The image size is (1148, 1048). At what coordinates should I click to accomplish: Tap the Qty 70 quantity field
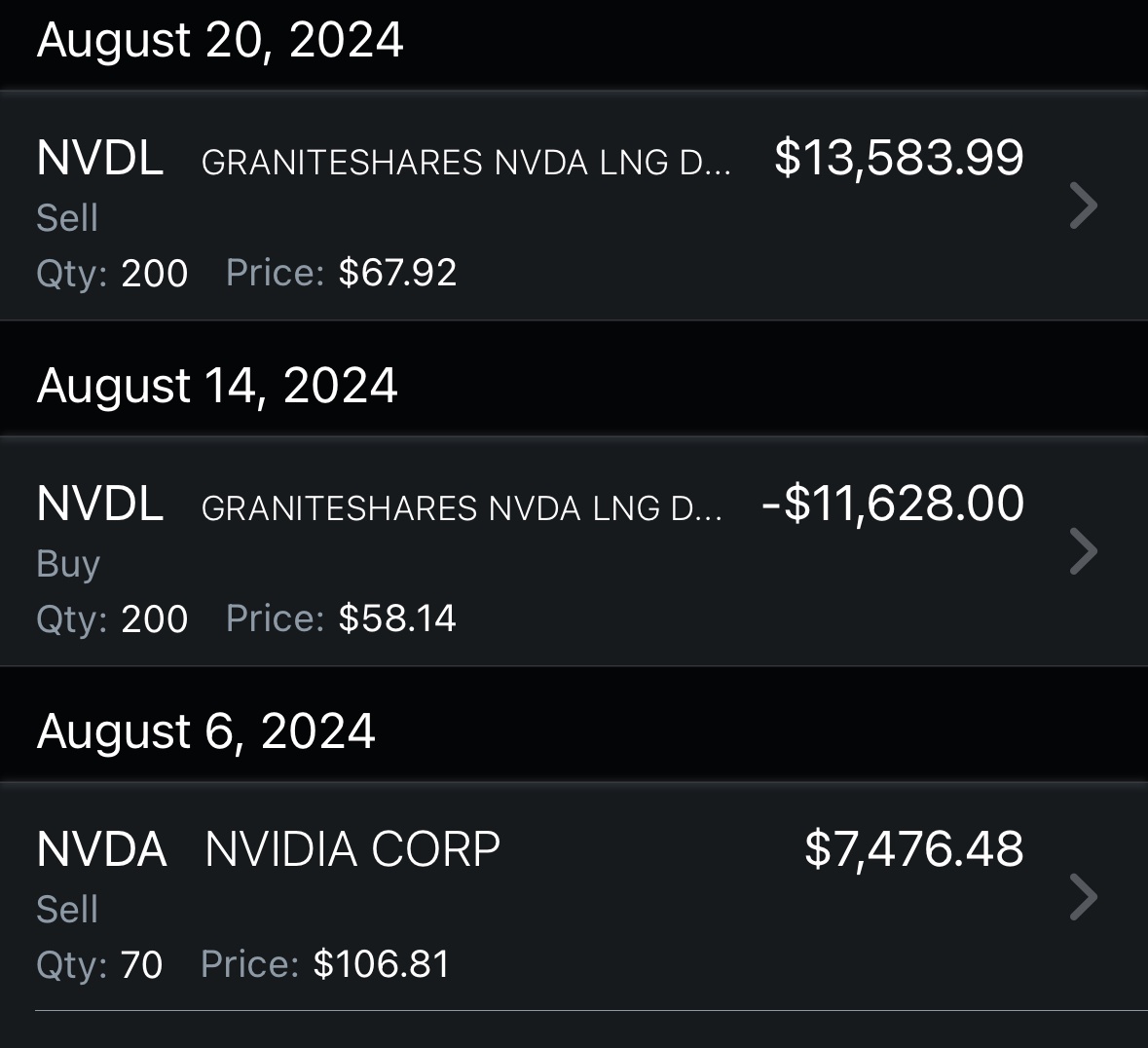point(99,964)
